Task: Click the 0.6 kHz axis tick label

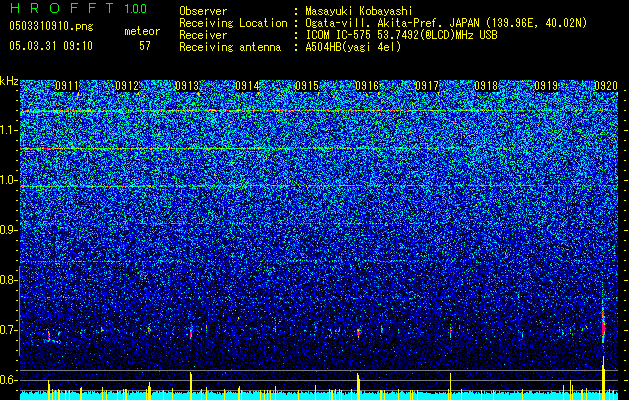Action: tap(8, 380)
